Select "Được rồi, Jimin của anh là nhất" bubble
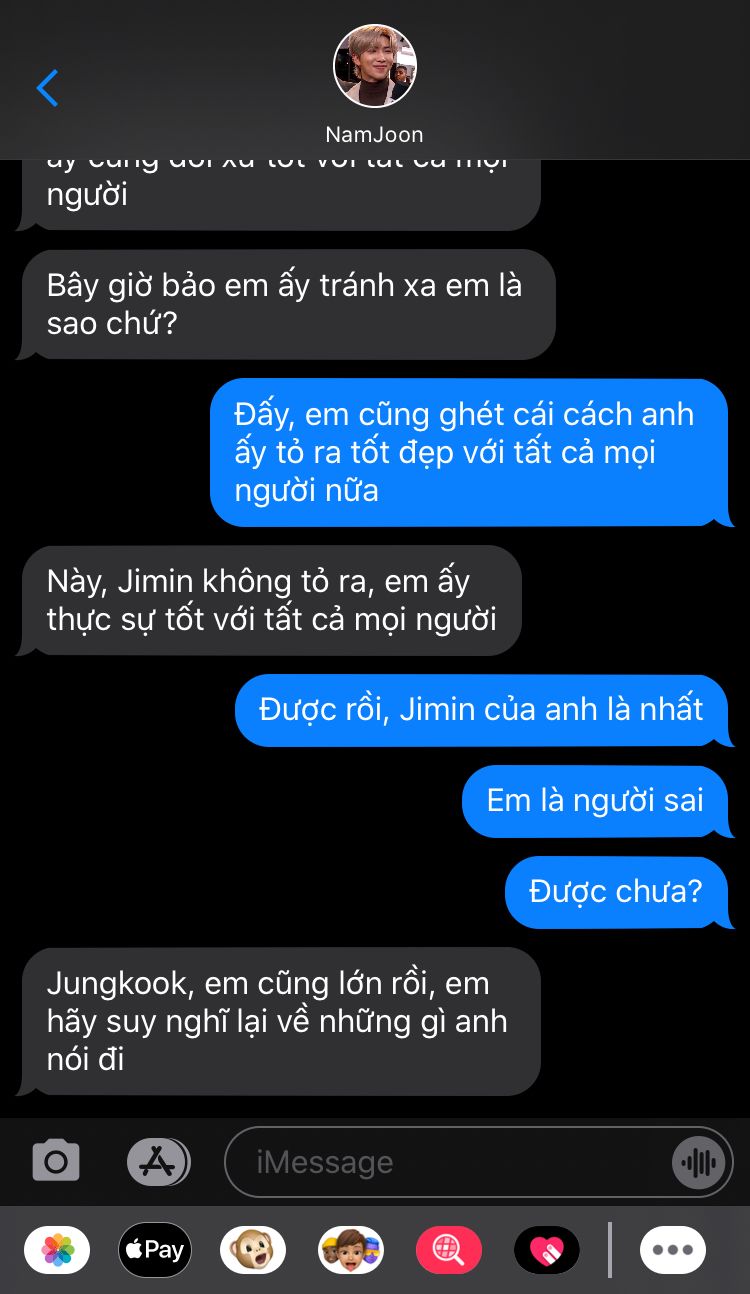The width and height of the screenshot is (750, 1294). pos(484,710)
